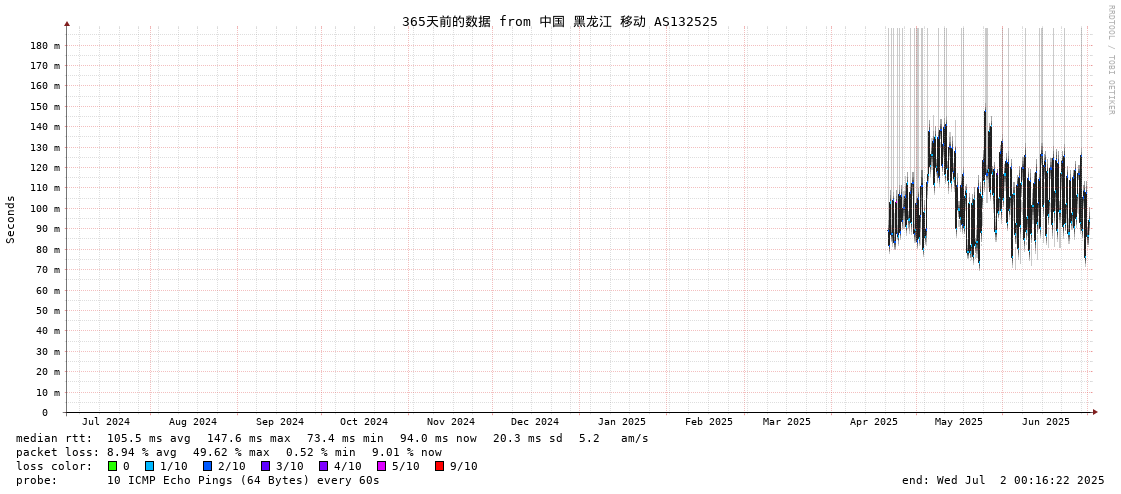Click the 'Jun 2025' x-axis label
Screen dimensions: 1121x494
[1046, 422]
